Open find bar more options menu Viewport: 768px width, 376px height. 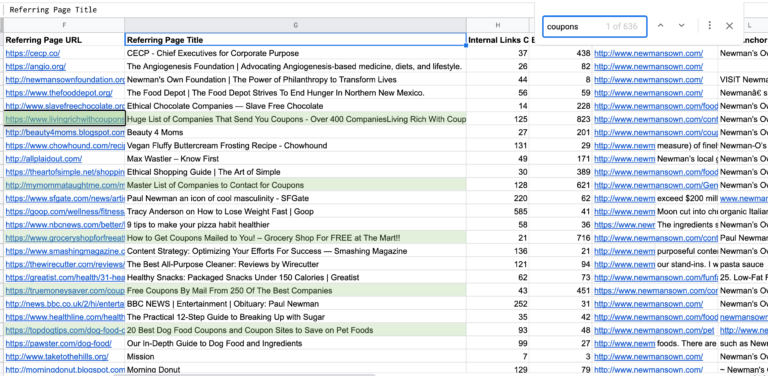(x=710, y=26)
